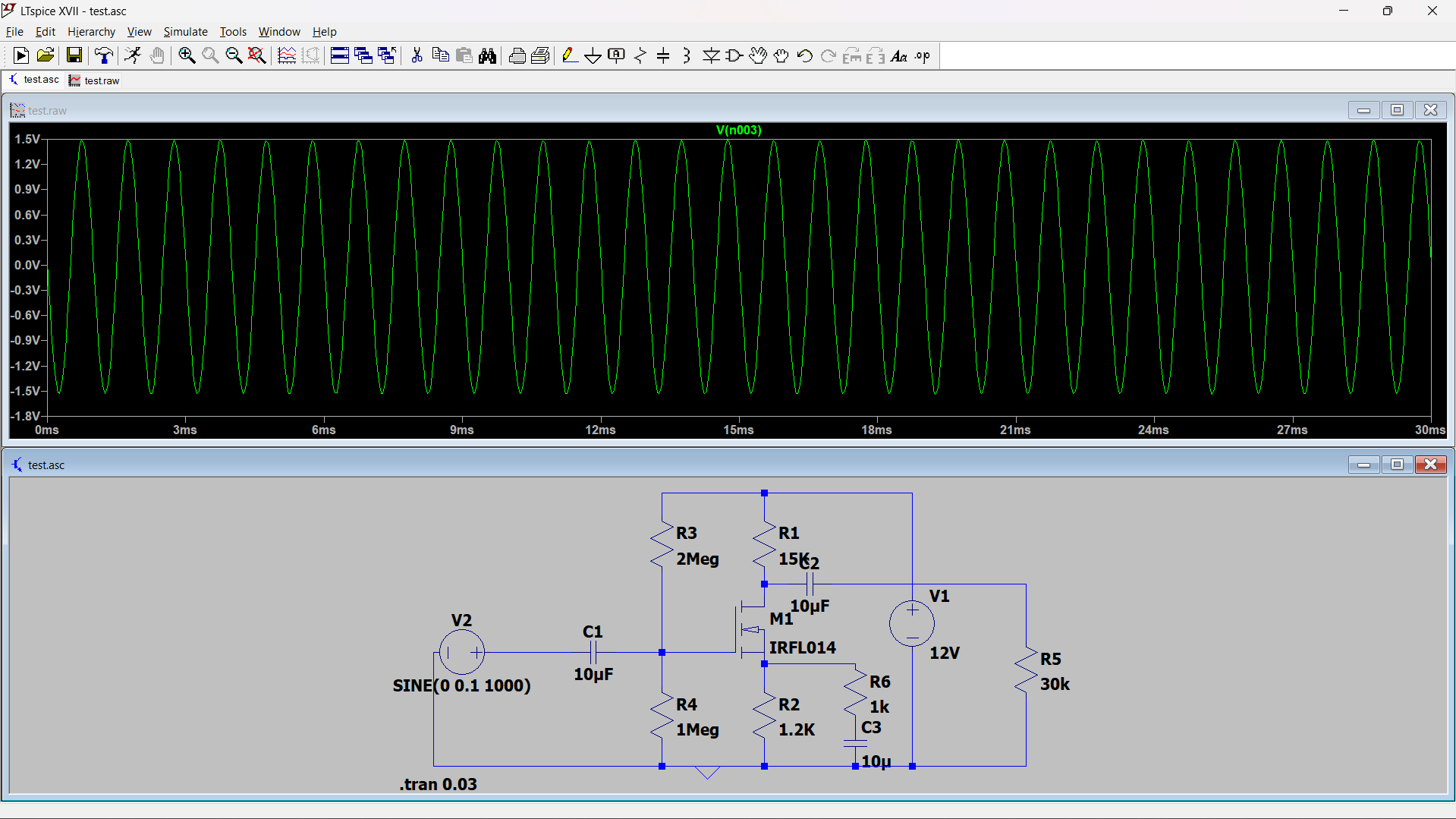Click the Open file folder icon
Viewport: 1456px width, 819px height.
click(x=45, y=55)
